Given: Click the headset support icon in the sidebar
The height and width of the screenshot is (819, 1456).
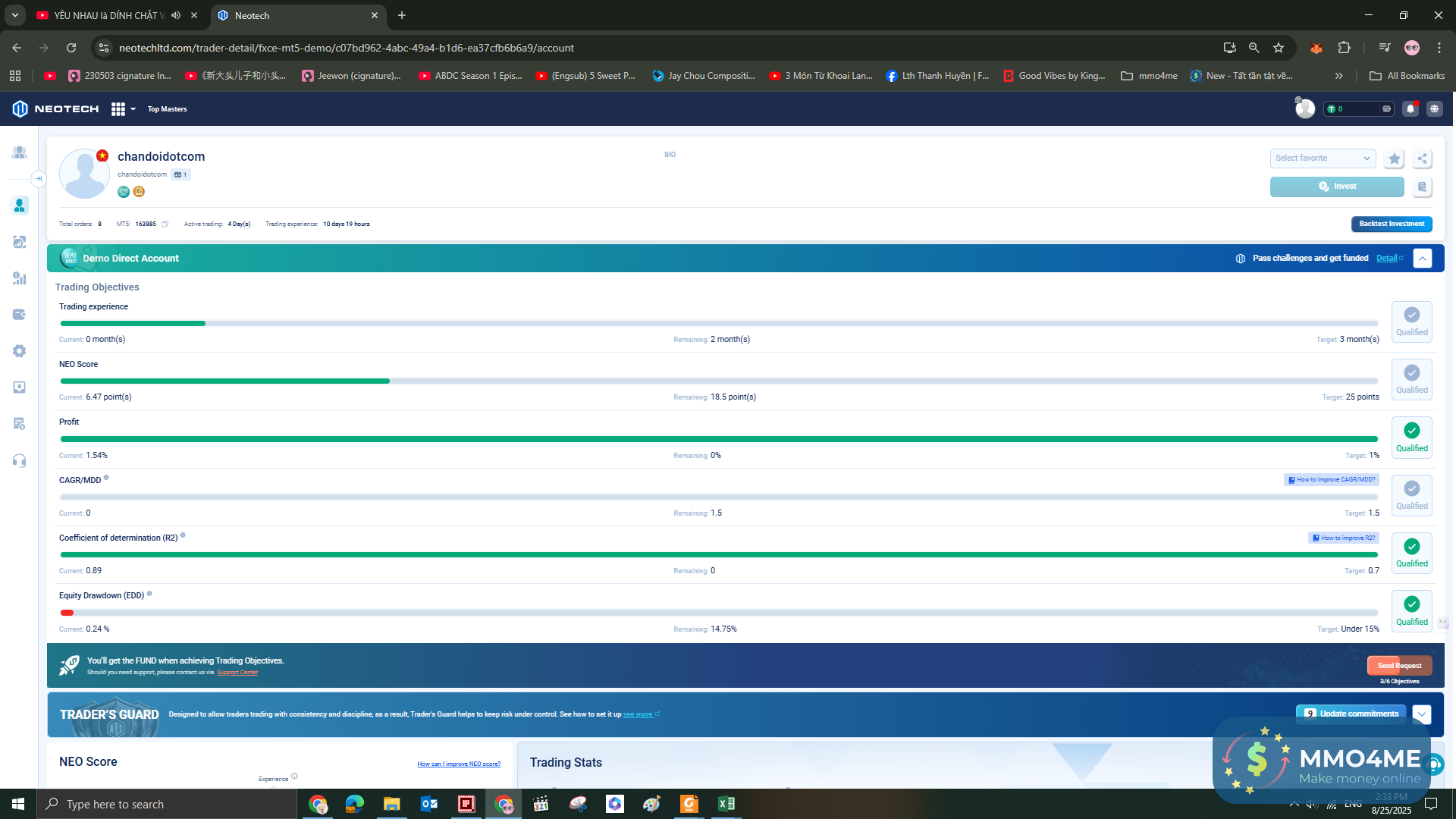Looking at the screenshot, I should [20, 460].
